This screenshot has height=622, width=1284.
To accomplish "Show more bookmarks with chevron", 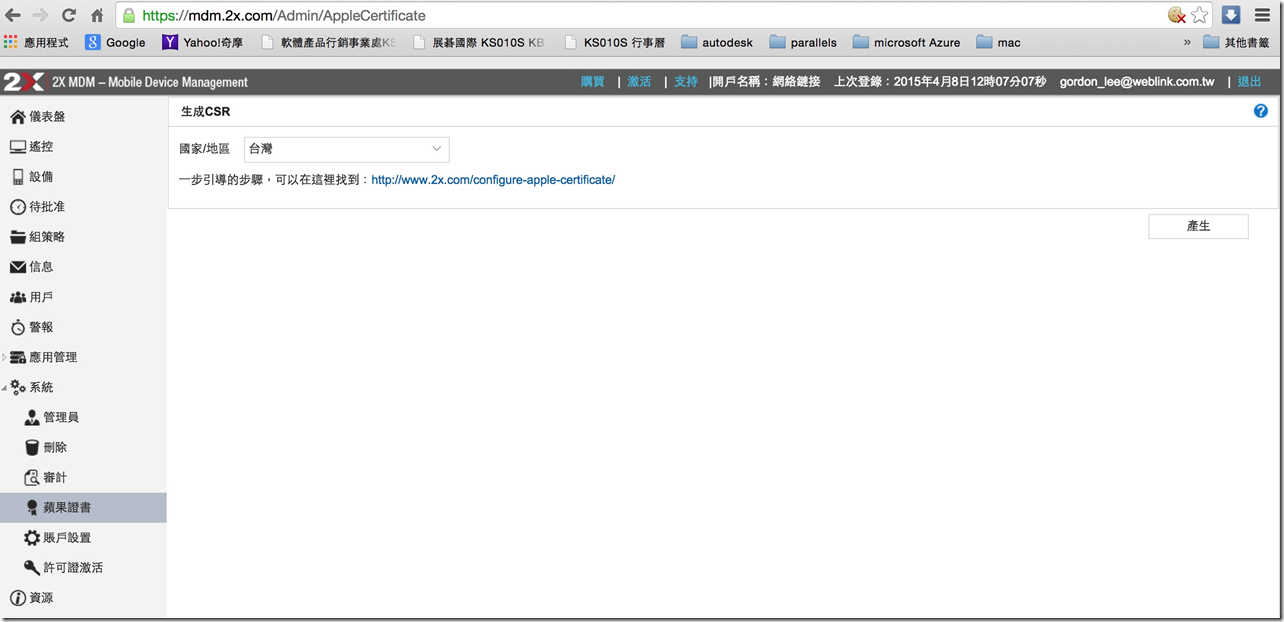I will (x=1188, y=43).
